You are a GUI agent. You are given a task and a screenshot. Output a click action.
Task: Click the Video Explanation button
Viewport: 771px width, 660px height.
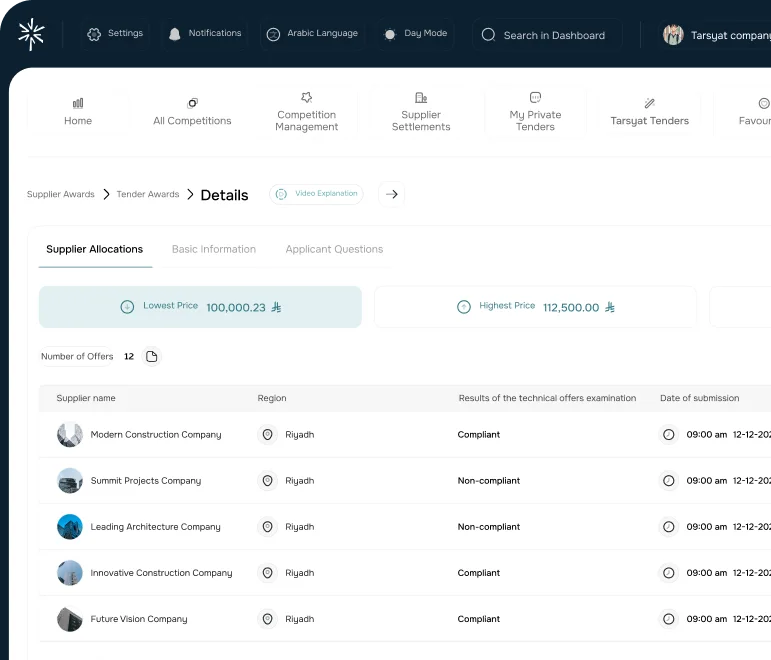pos(316,194)
